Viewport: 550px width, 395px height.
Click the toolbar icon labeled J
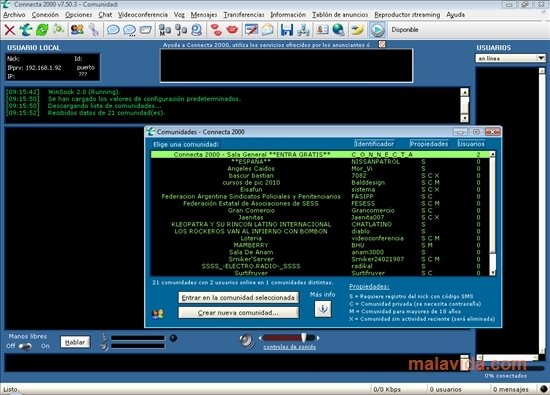pyautogui.click(x=181, y=30)
